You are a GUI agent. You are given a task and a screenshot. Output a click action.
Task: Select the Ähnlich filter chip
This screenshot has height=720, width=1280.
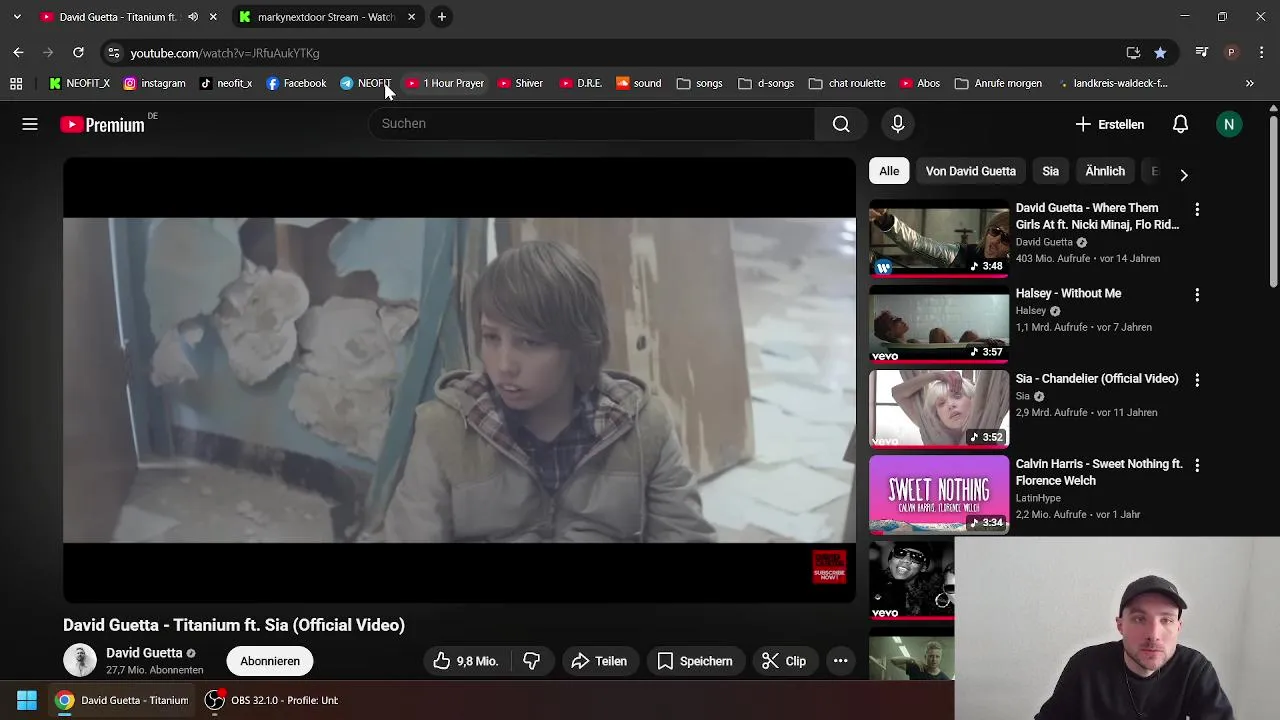[x=1105, y=171]
